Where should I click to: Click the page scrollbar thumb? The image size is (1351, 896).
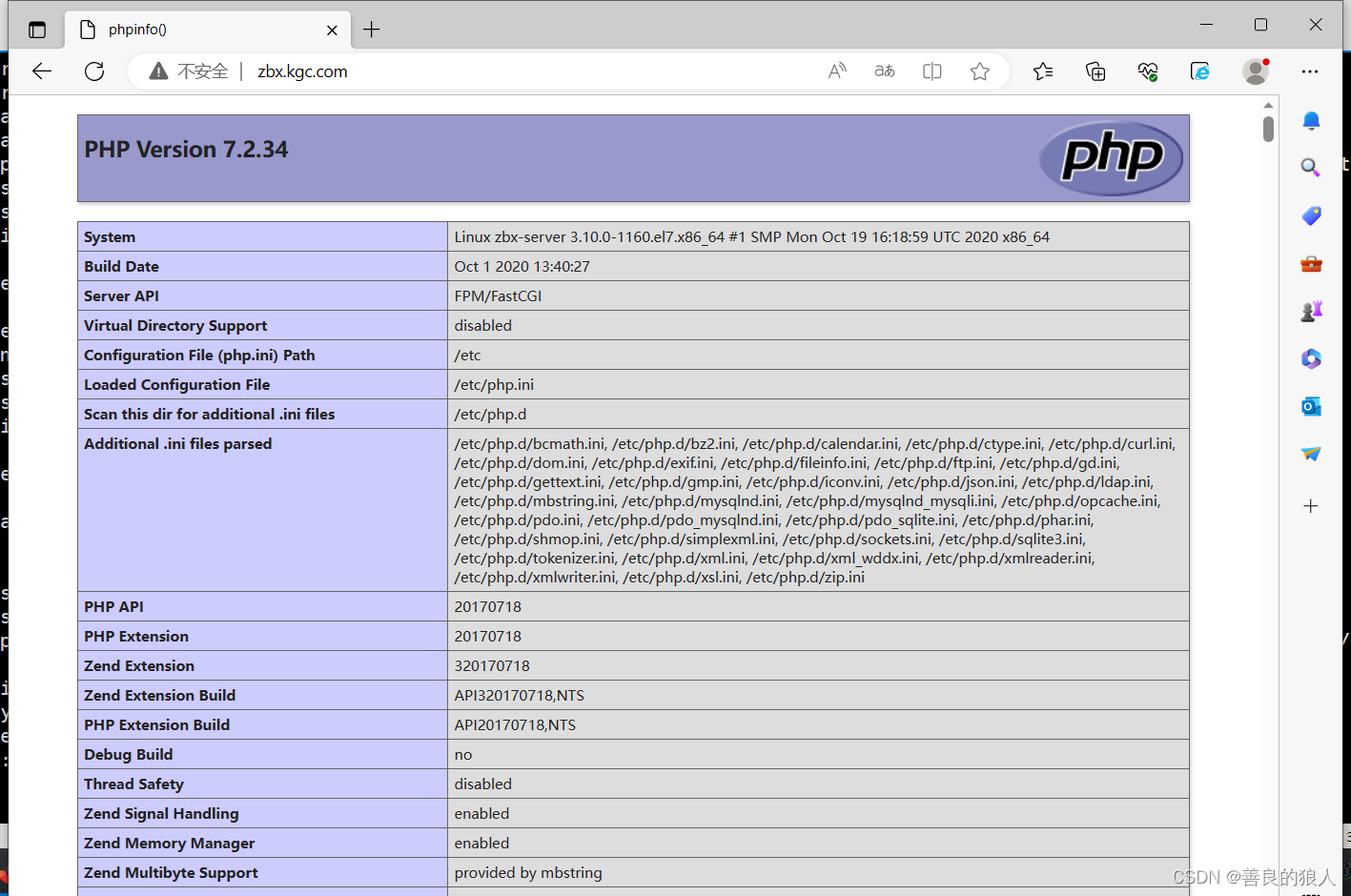pyautogui.click(x=1268, y=129)
